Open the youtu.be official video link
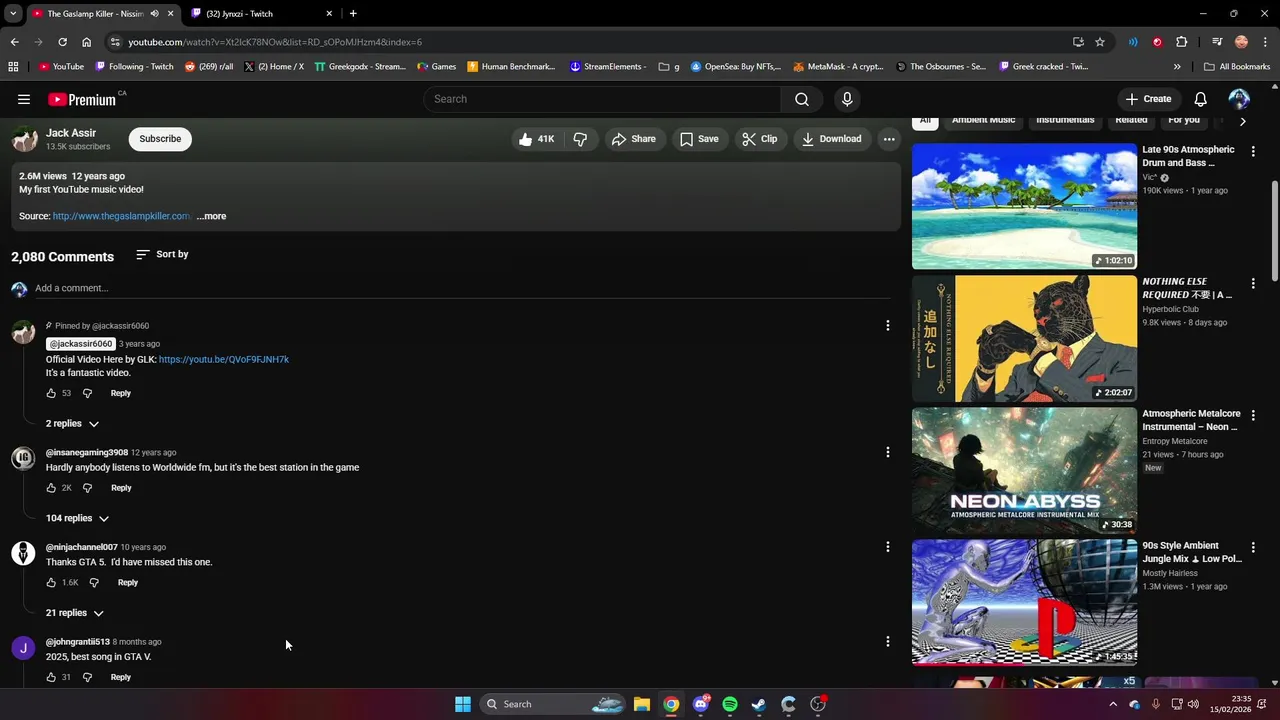 tap(224, 359)
